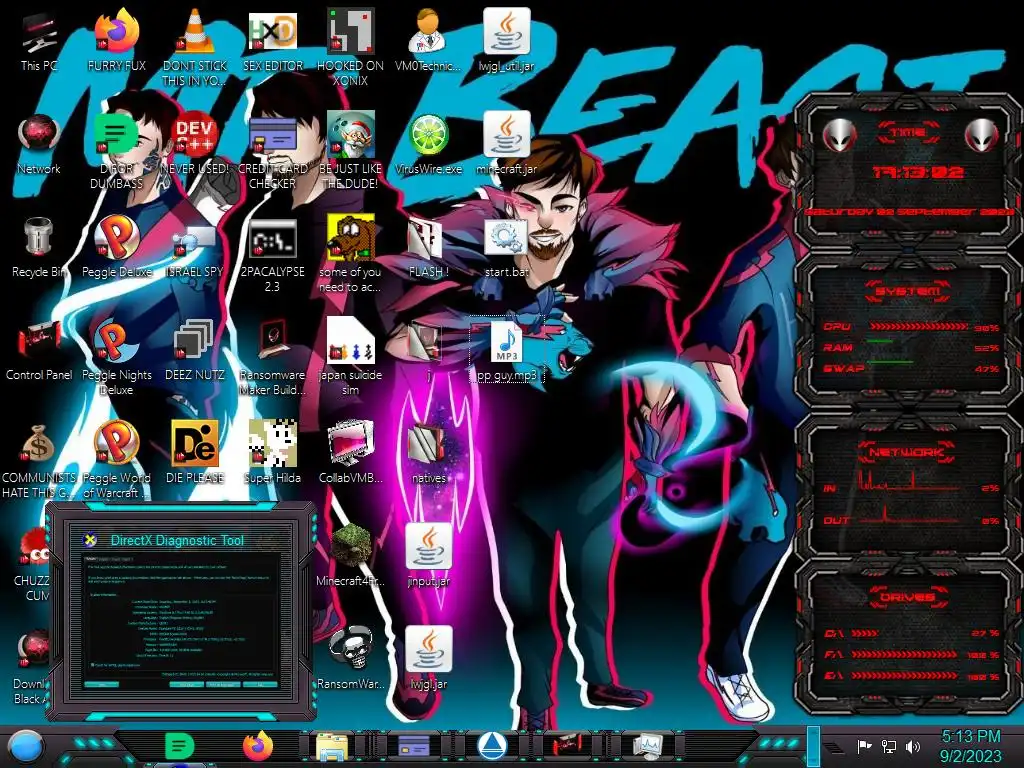1024x768 pixels.
Task: Open the green chat app on the taskbar
Action: [x=179, y=746]
